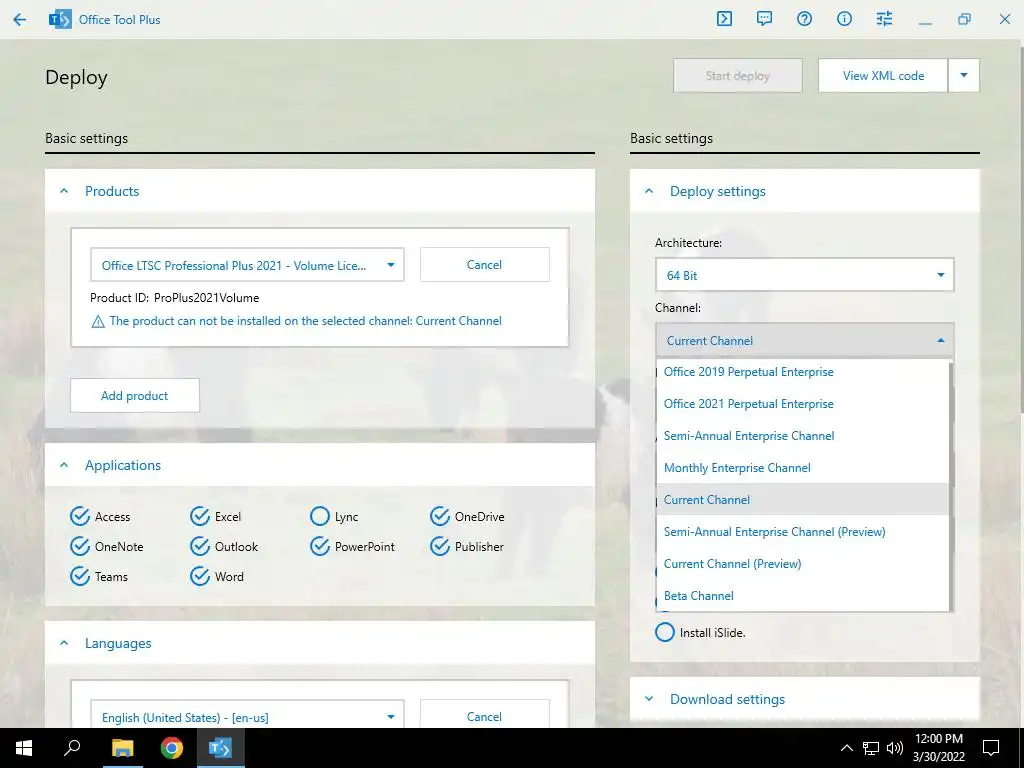1024x768 pixels.
Task: Click Start deploy button
Action: click(x=738, y=75)
